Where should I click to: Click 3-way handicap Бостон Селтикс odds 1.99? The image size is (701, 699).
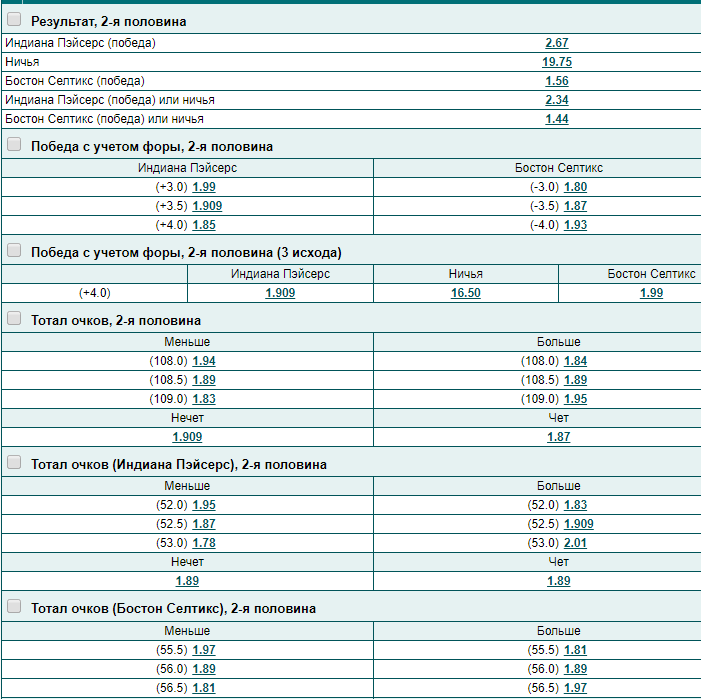(651, 293)
